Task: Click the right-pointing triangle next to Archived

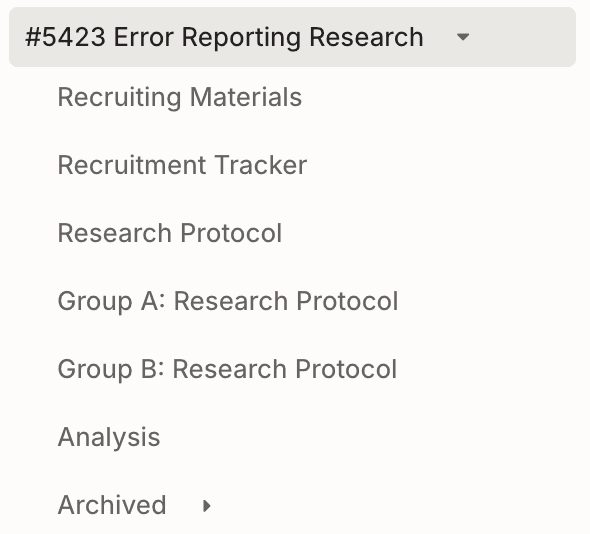Action: (x=206, y=506)
